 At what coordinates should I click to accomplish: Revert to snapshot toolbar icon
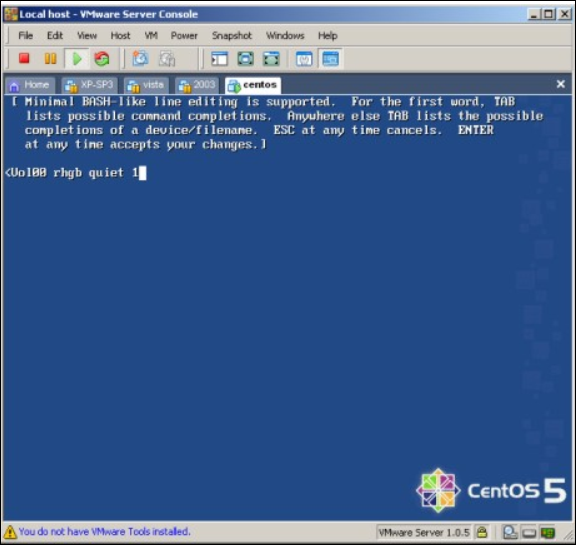(x=167, y=58)
